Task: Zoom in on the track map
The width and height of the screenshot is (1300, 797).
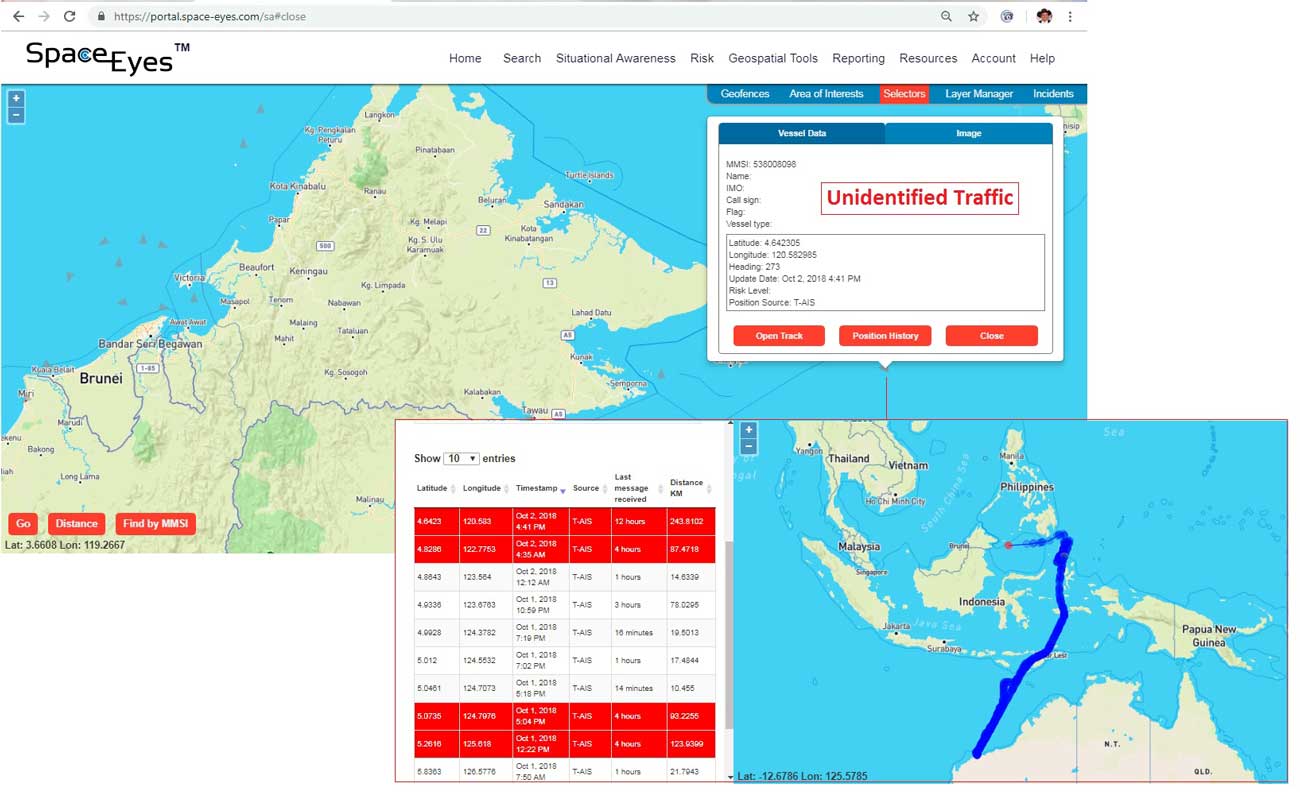Action: [x=748, y=430]
